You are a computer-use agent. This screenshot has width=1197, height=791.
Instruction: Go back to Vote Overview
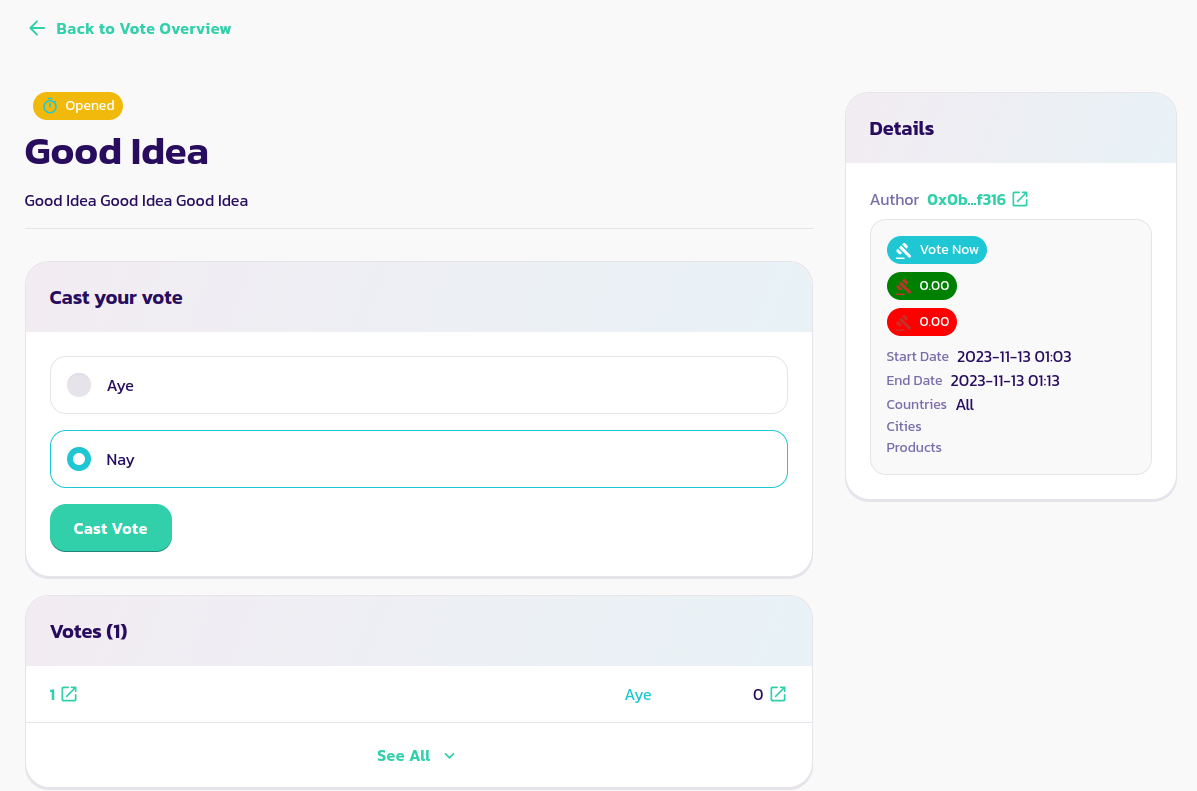coord(143,28)
